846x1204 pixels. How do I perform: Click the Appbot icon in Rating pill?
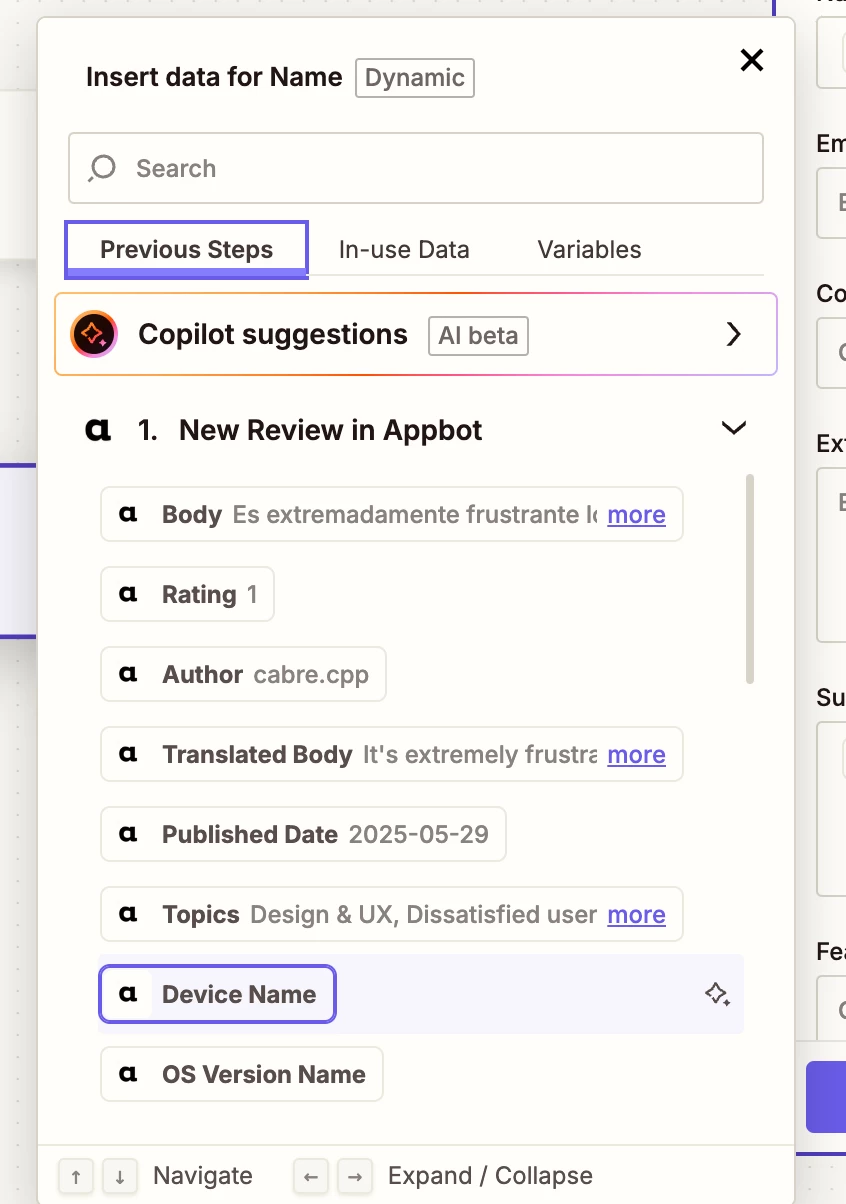point(128,594)
